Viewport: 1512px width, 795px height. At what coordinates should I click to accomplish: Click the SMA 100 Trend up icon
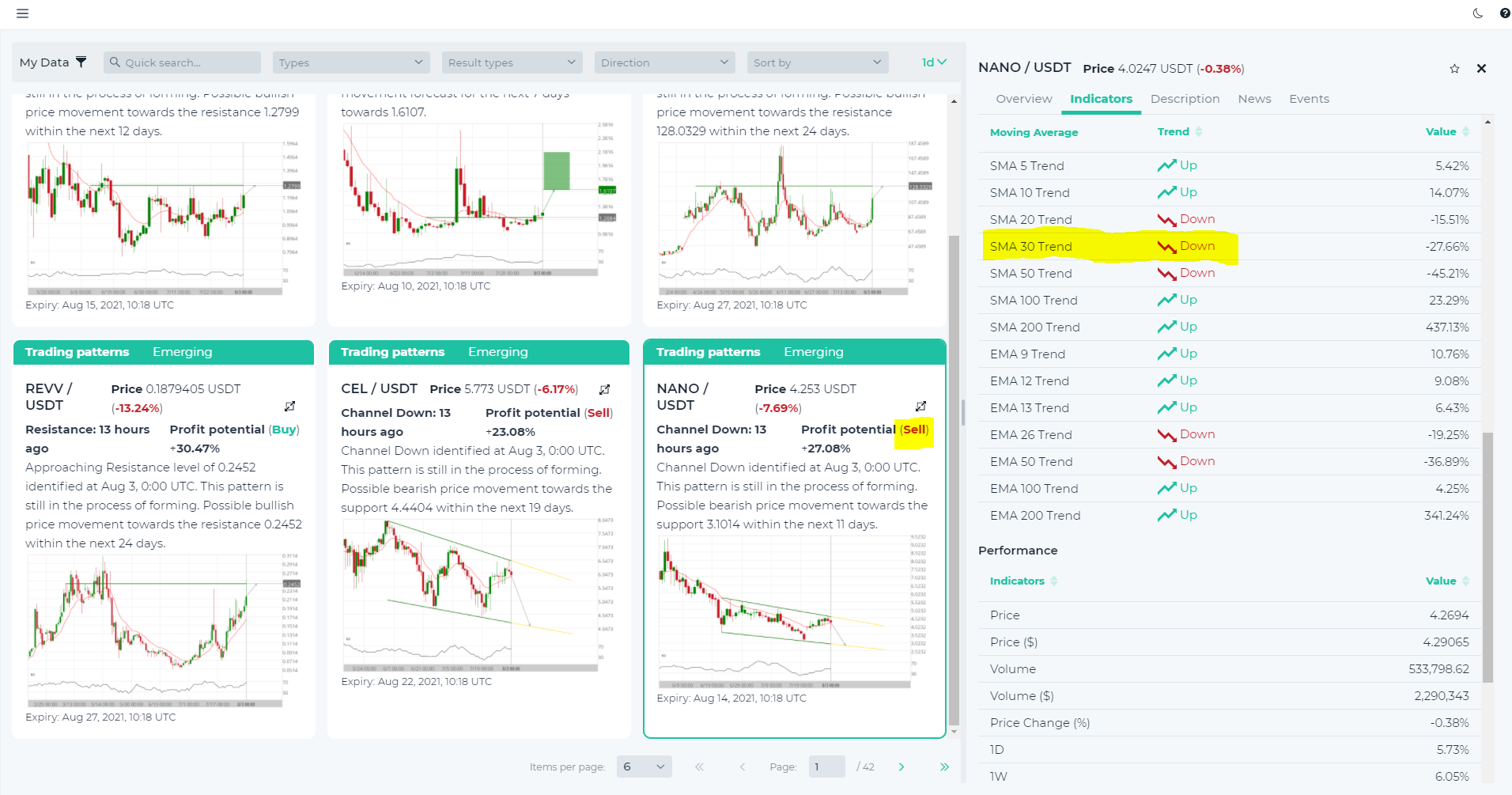[1166, 300]
